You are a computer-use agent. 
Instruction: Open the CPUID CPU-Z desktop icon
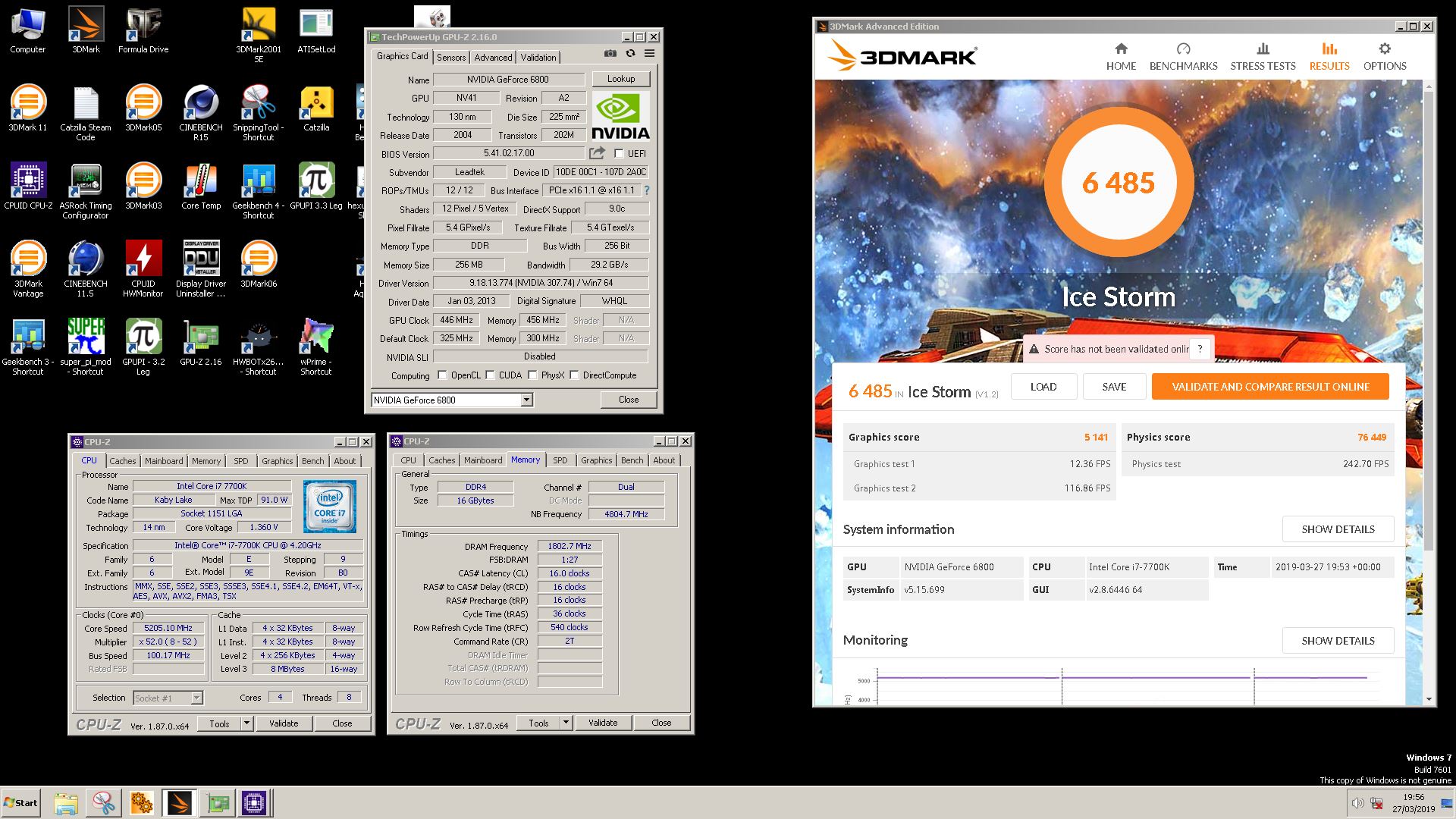pos(28,187)
